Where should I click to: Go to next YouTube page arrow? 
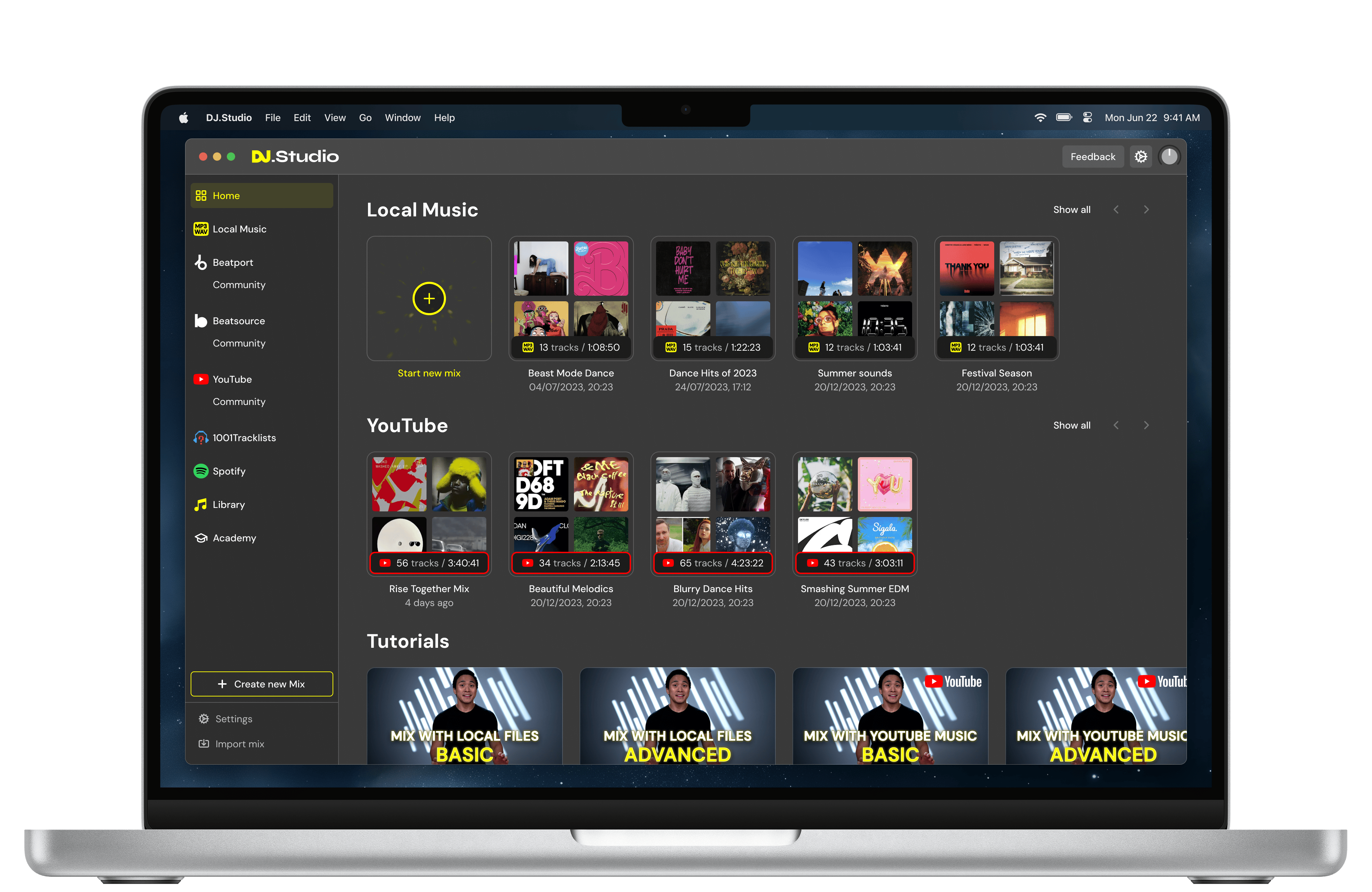pyautogui.click(x=1146, y=425)
